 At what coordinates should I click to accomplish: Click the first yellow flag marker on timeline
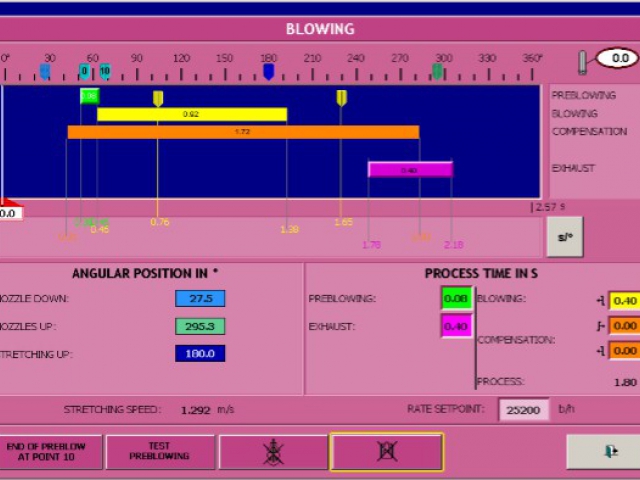(x=158, y=97)
